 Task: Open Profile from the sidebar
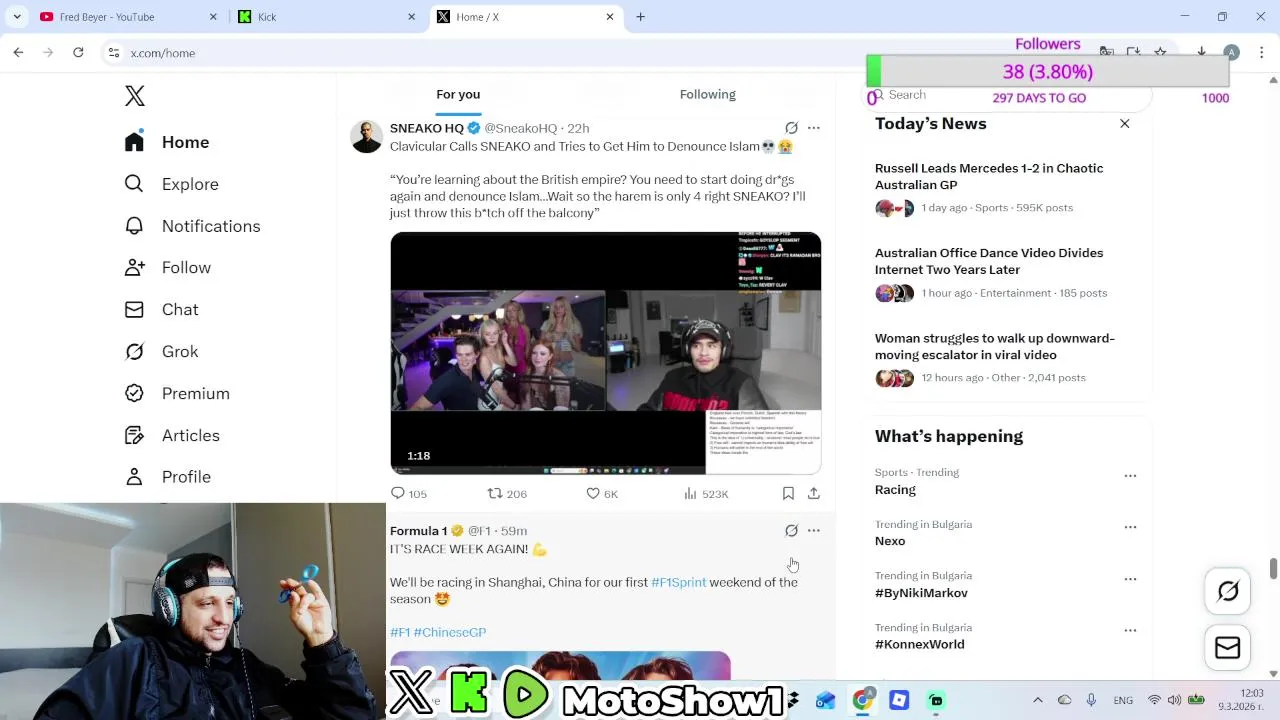coord(167,476)
